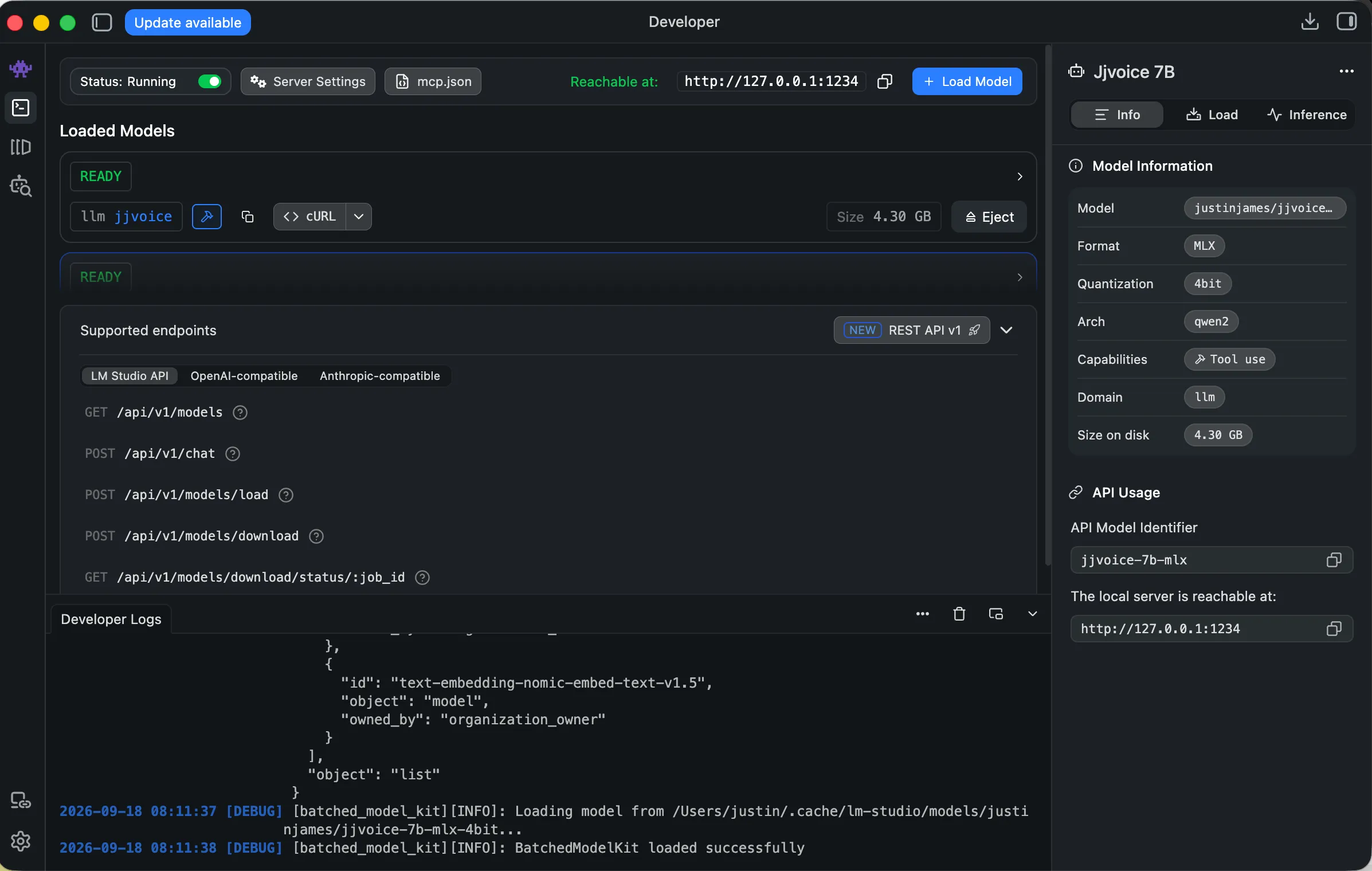Toggle the left sidebar panel icon
The width and height of the screenshot is (1372, 871).
coord(102,22)
